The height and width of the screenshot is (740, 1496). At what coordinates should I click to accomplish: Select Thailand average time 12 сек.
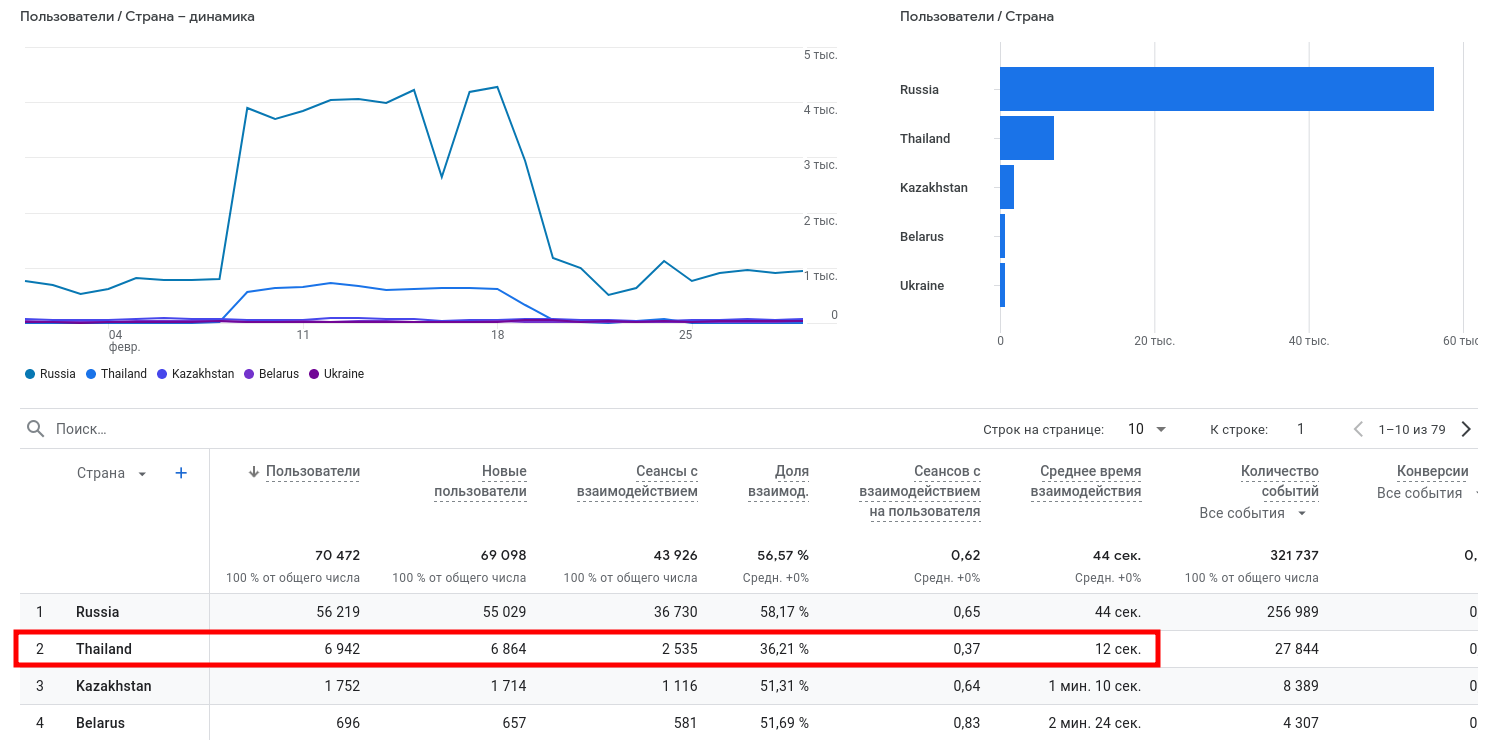(1118, 649)
